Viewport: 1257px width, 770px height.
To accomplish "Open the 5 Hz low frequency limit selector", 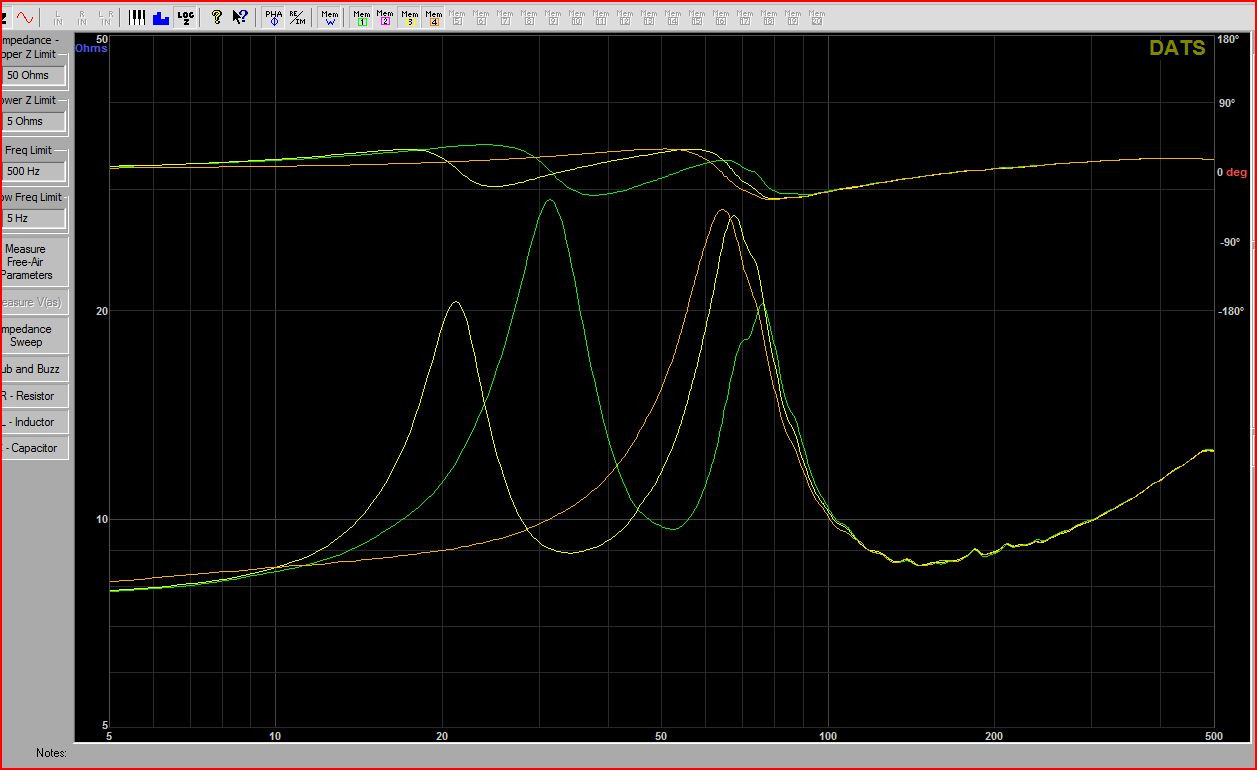I will (33, 218).
